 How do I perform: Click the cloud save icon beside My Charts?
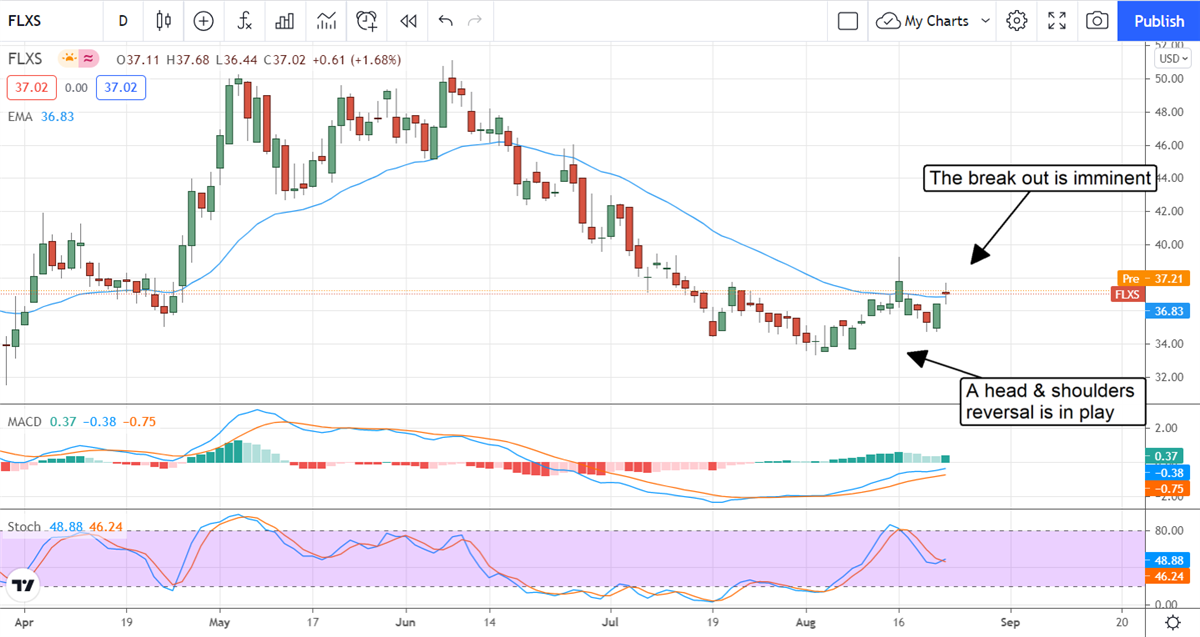[x=888, y=20]
